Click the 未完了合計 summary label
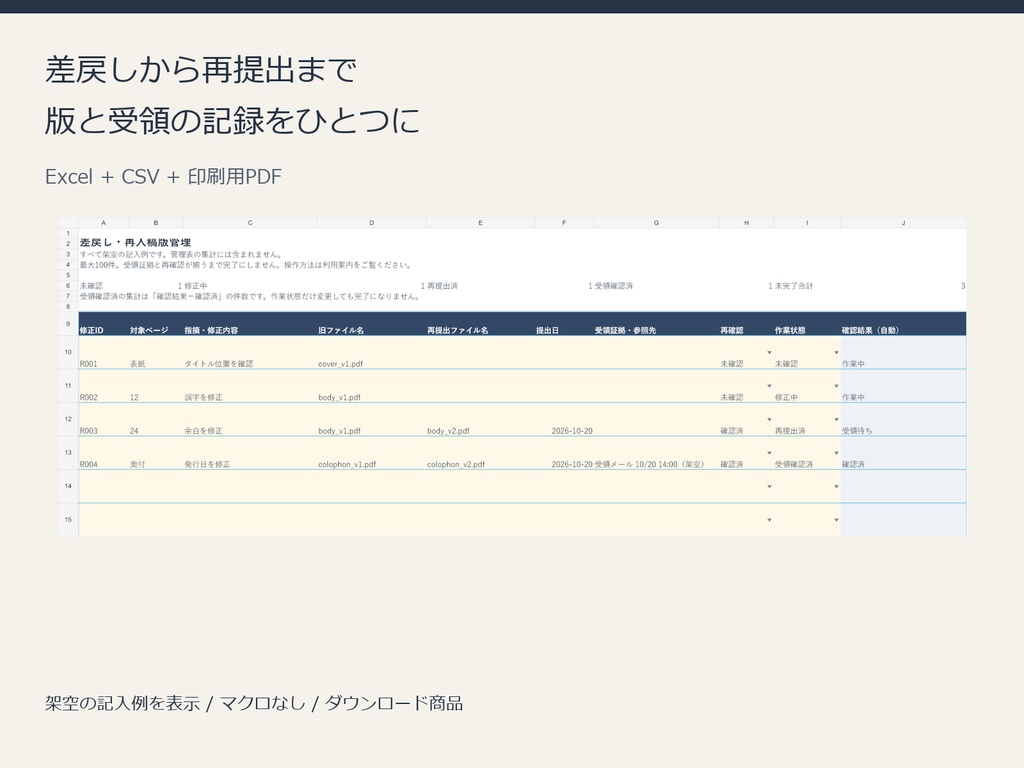The width and height of the screenshot is (1024, 768). (x=793, y=286)
